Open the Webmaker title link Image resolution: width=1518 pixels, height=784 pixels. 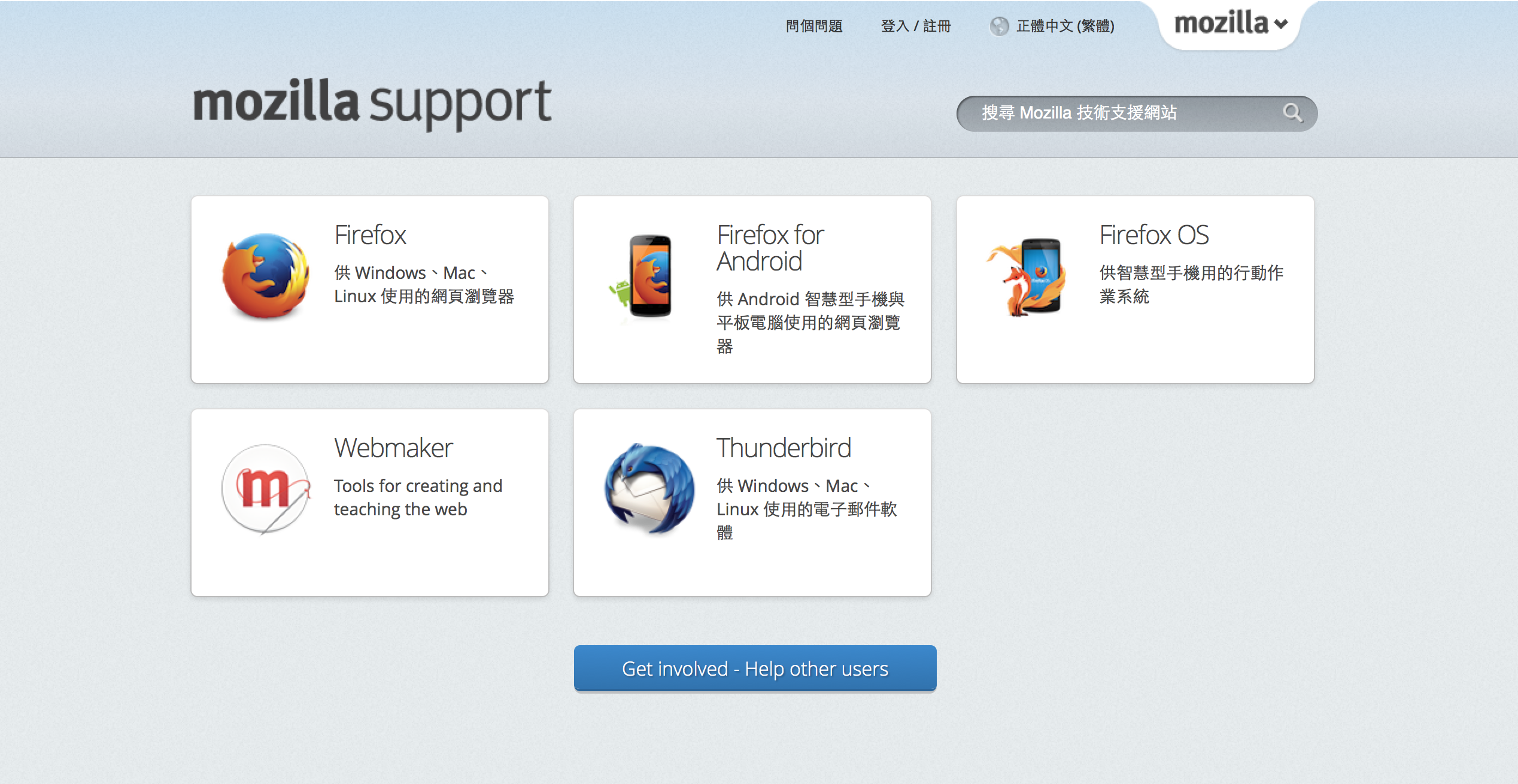point(393,448)
